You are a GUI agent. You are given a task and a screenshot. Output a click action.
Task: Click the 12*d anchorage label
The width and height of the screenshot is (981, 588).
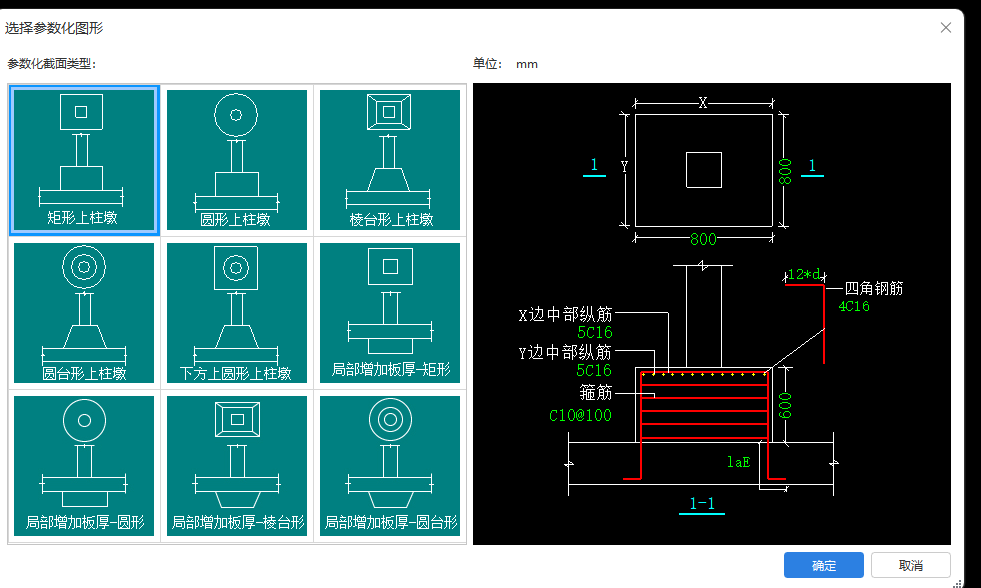(x=804, y=274)
